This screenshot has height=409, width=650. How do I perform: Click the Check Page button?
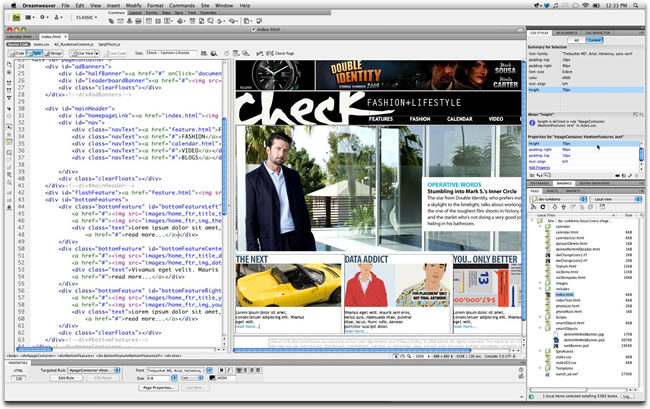(281, 53)
